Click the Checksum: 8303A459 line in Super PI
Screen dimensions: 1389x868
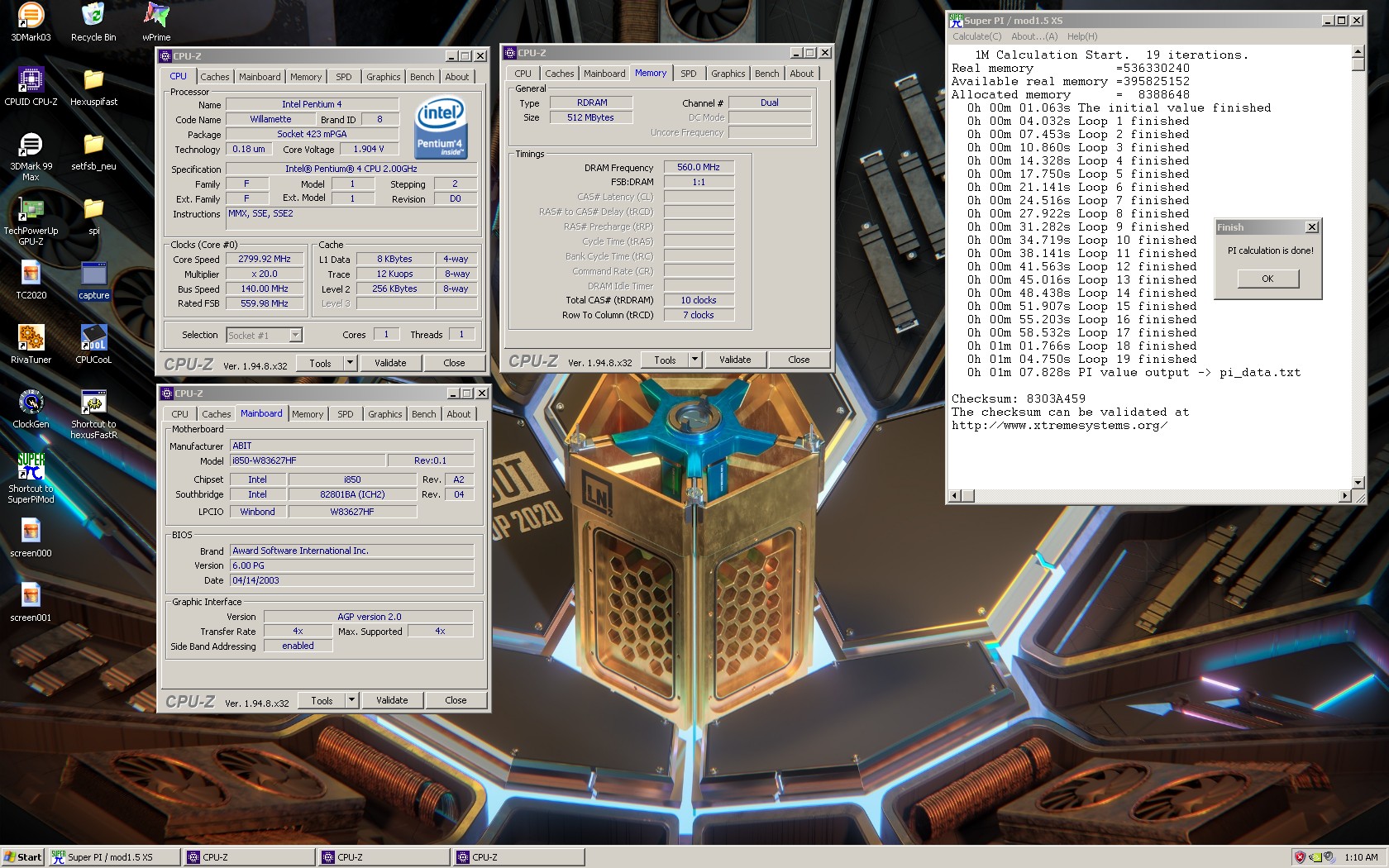click(x=1019, y=398)
